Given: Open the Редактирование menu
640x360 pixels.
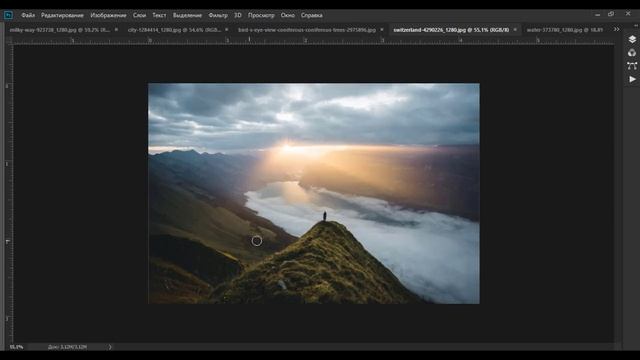Looking at the screenshot, I should click(62, 15).
